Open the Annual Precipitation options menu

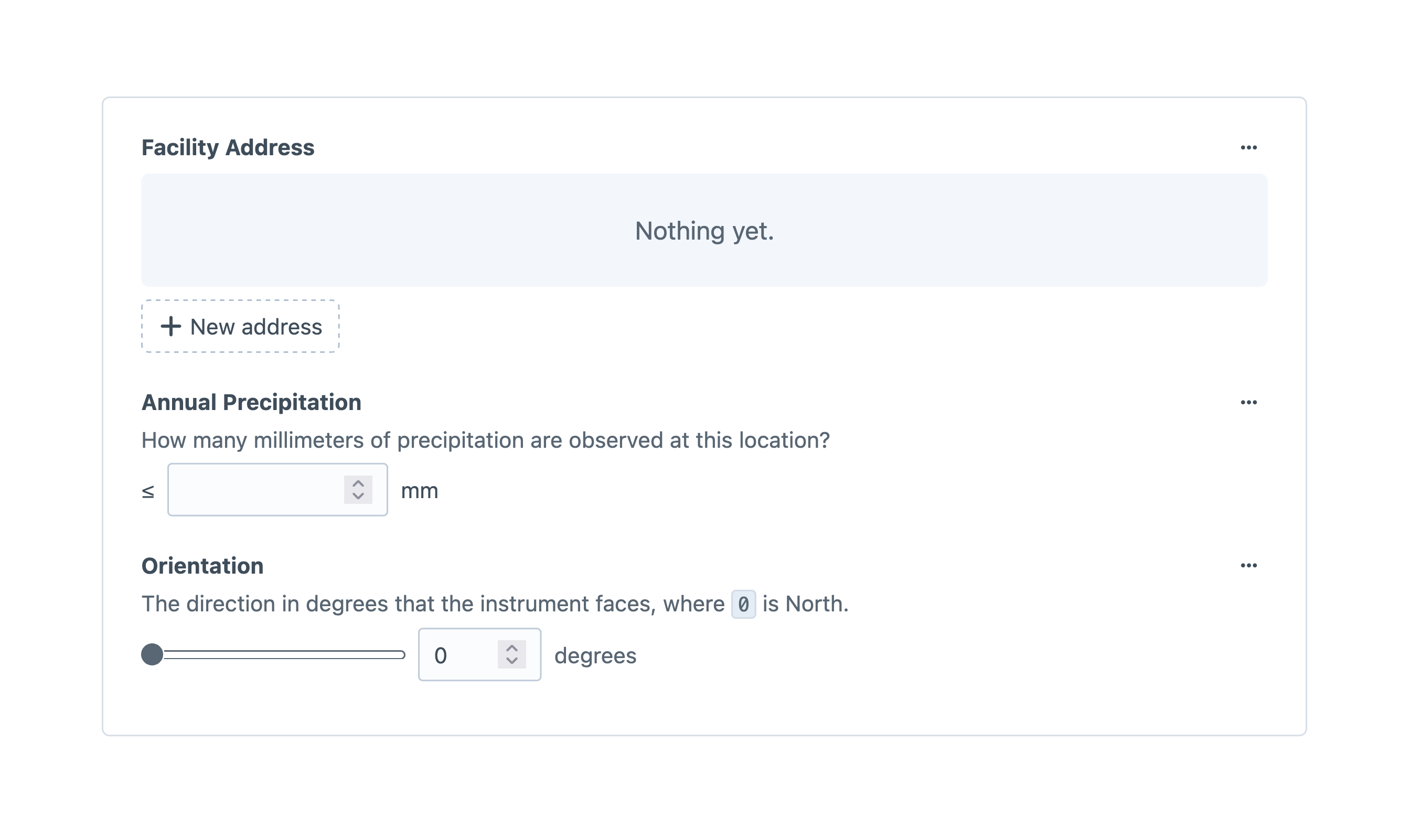tap(1249, 402)
